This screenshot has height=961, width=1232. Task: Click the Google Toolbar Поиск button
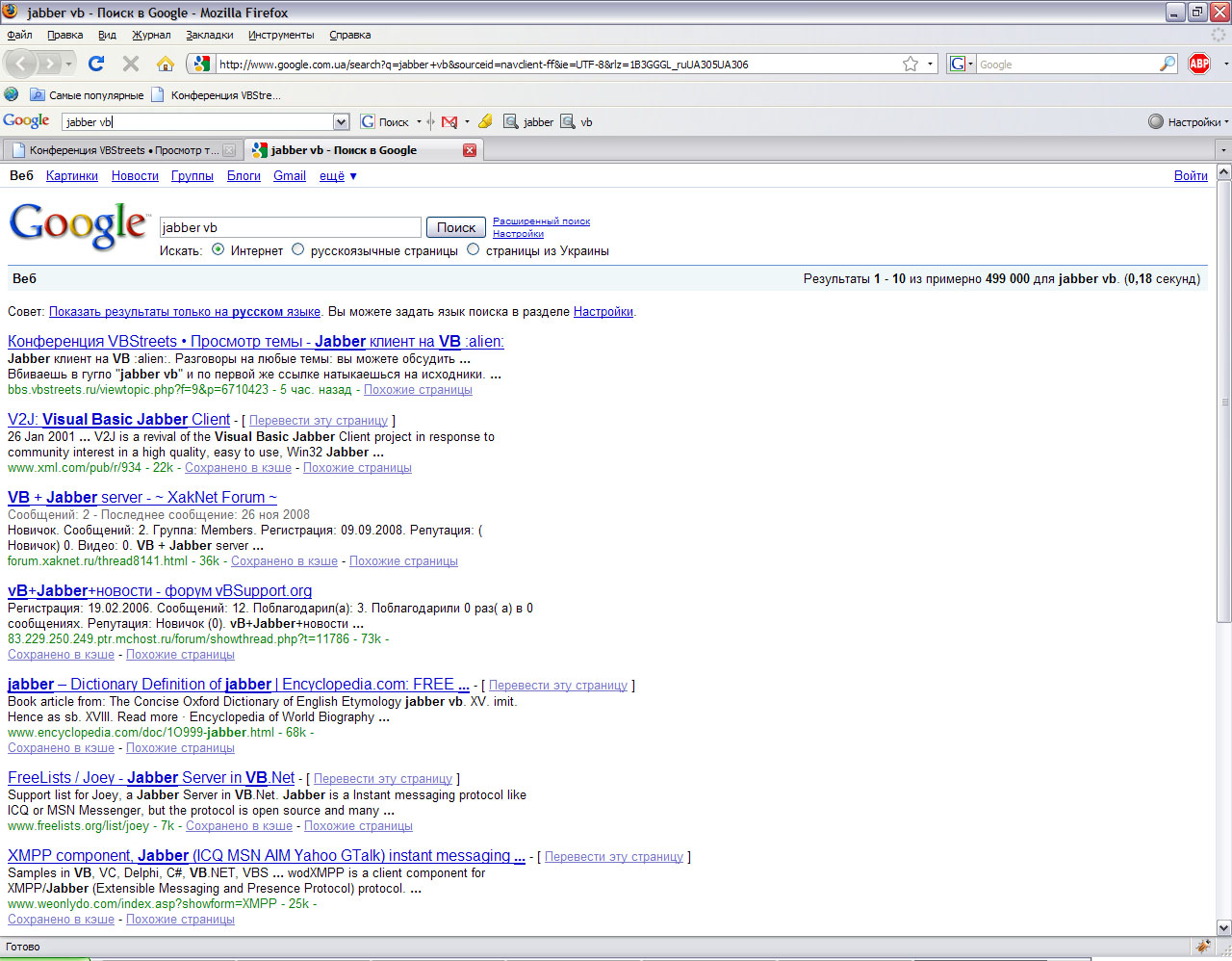point(385,122)
